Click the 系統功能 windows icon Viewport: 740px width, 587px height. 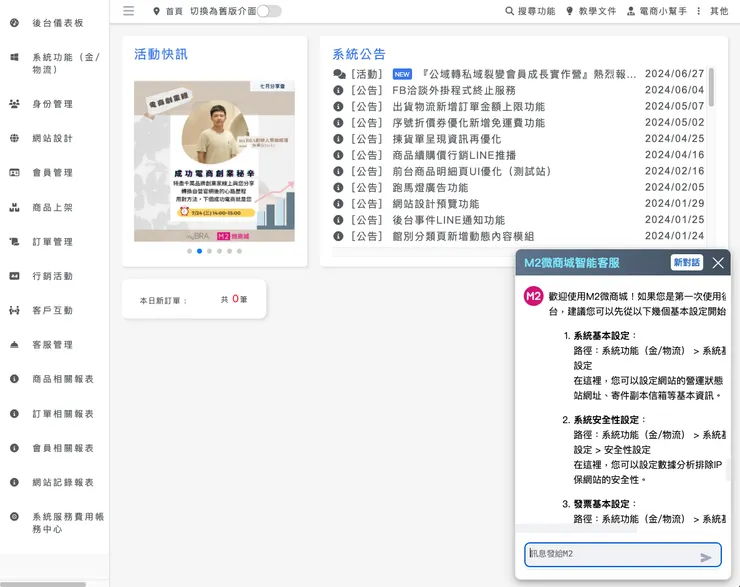coord(14,57)
